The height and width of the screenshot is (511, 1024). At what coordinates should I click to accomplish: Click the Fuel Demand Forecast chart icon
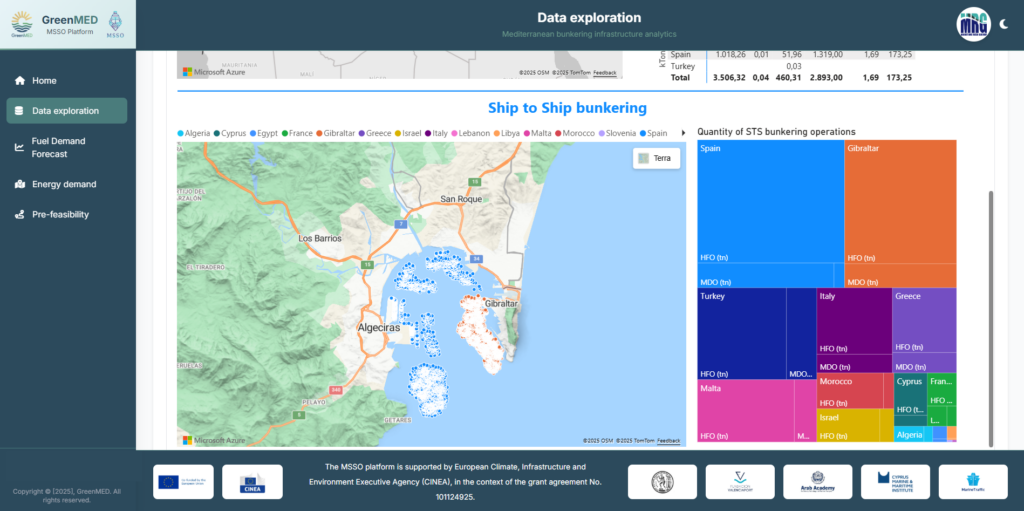19,148
